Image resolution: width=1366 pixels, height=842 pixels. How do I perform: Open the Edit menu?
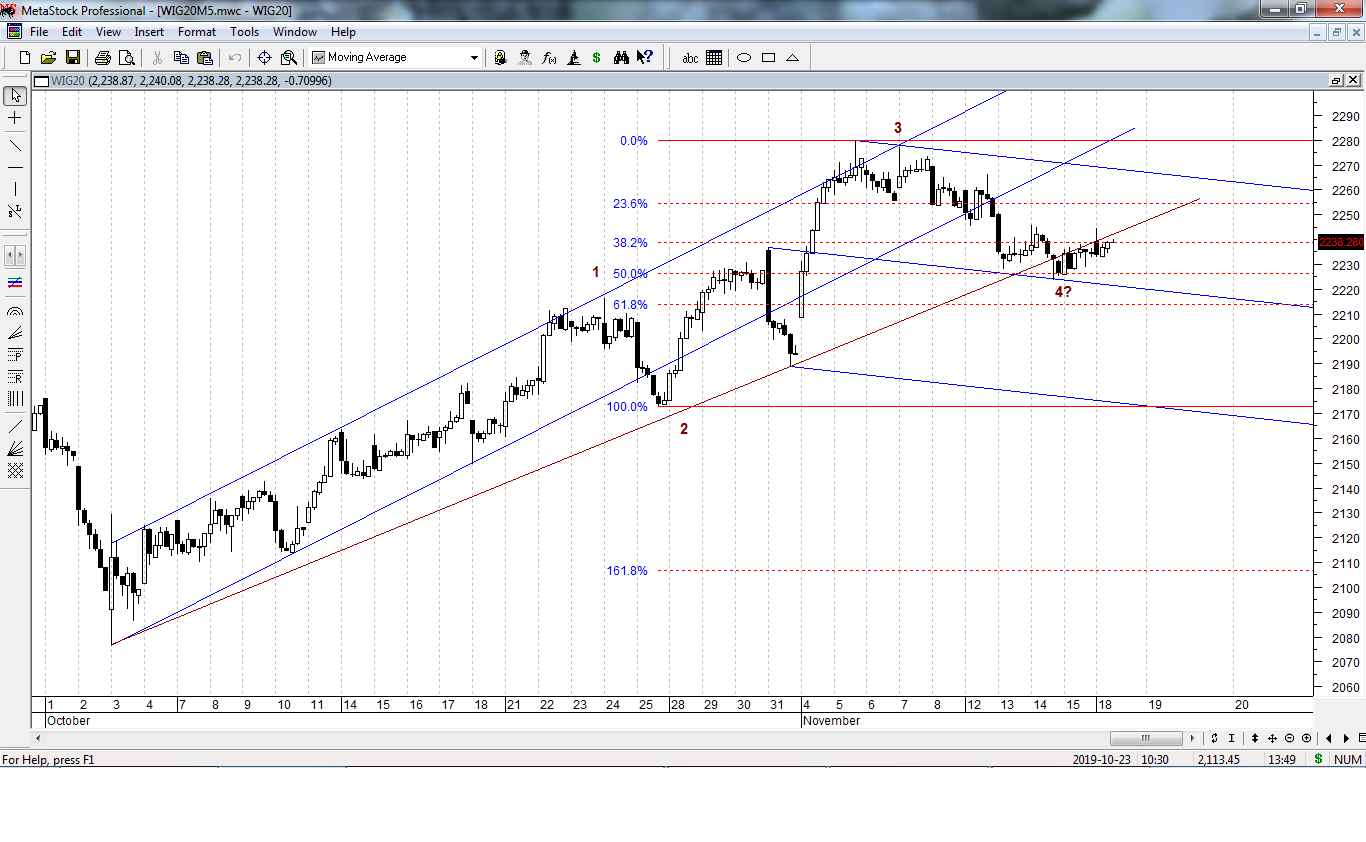[72, 32]
